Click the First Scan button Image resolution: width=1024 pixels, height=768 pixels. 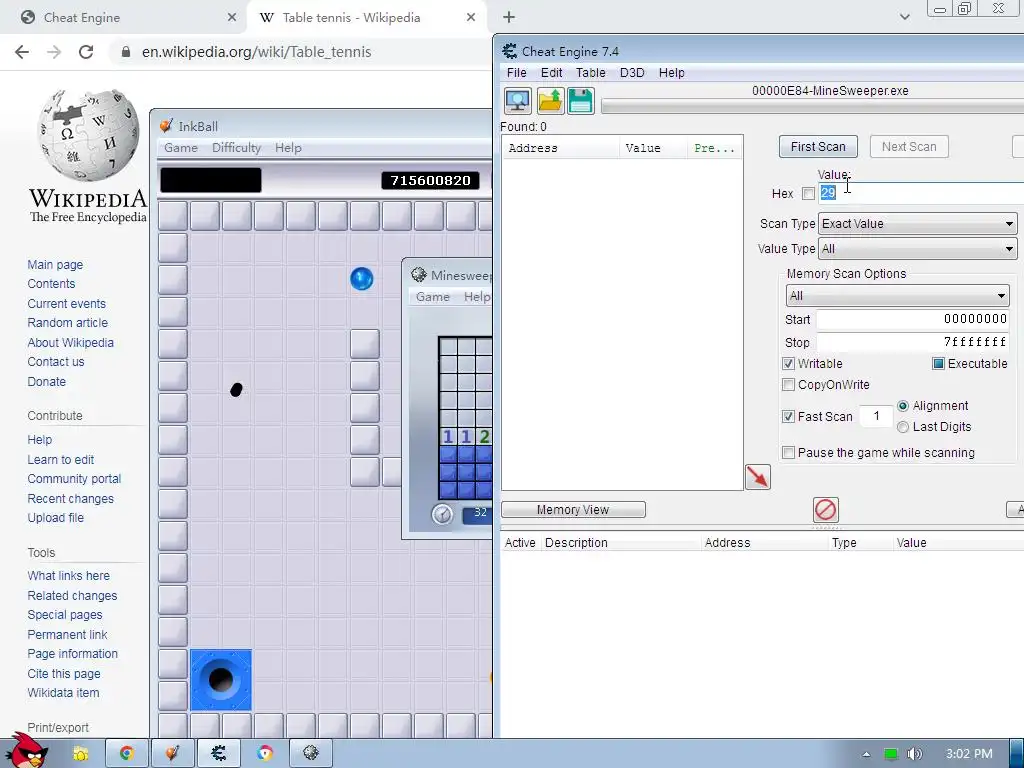coord(818,147)
